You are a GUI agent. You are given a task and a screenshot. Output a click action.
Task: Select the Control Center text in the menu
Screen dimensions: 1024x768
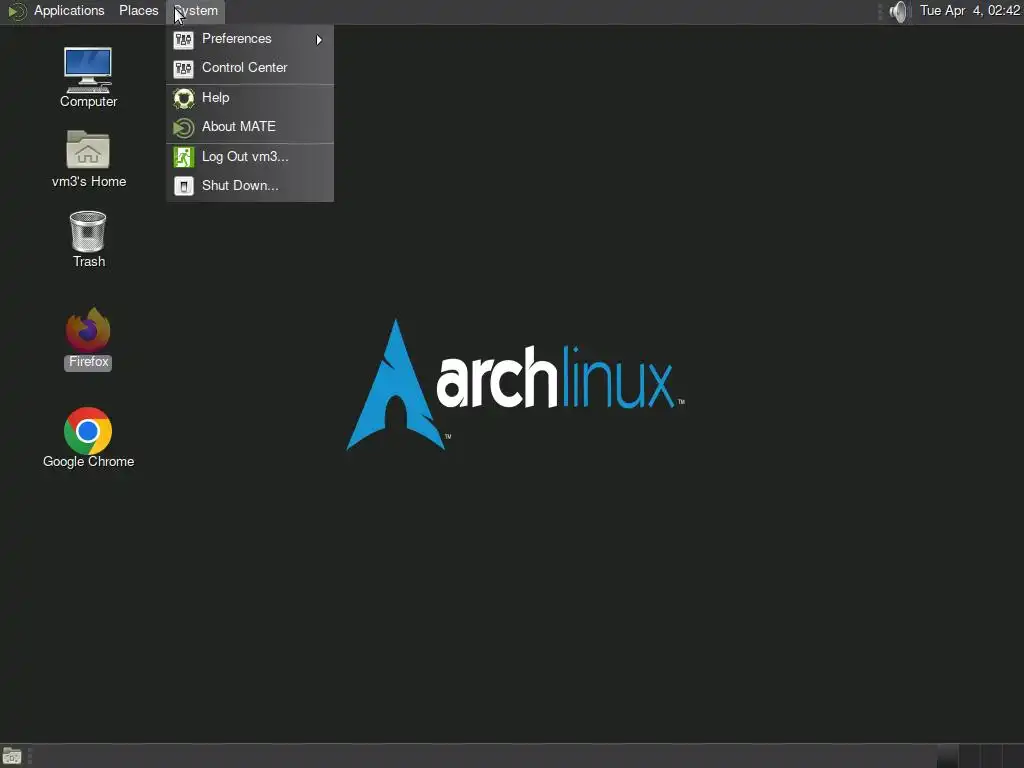pyautogui.click(x=244, y=68)
